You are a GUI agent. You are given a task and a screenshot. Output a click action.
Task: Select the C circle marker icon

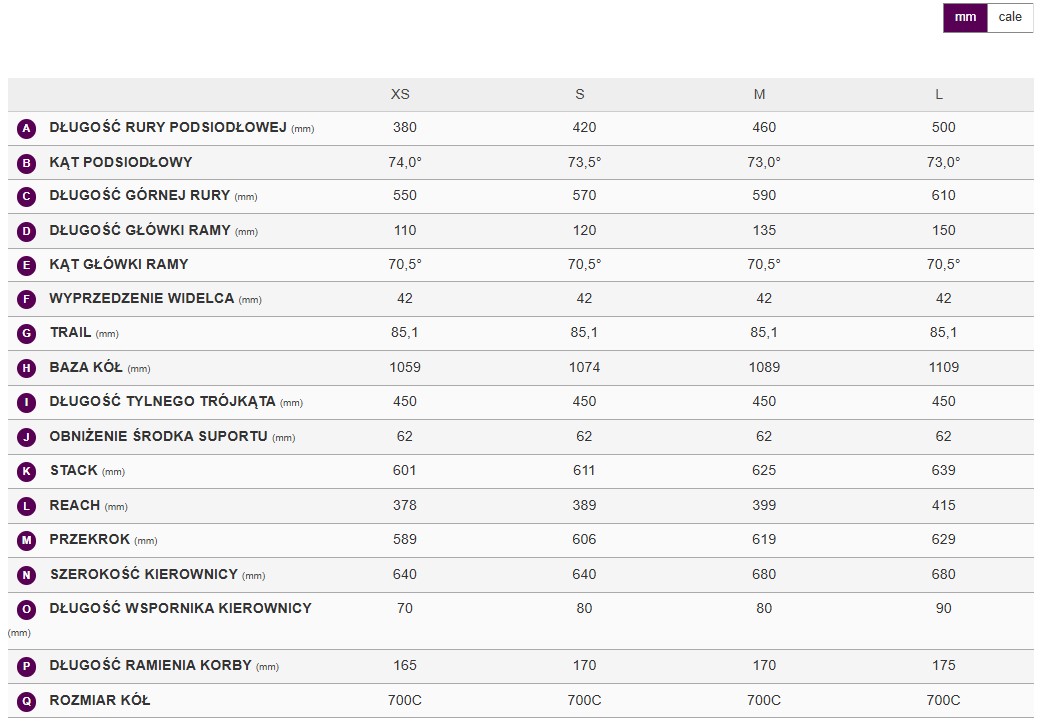coord(27,197)
